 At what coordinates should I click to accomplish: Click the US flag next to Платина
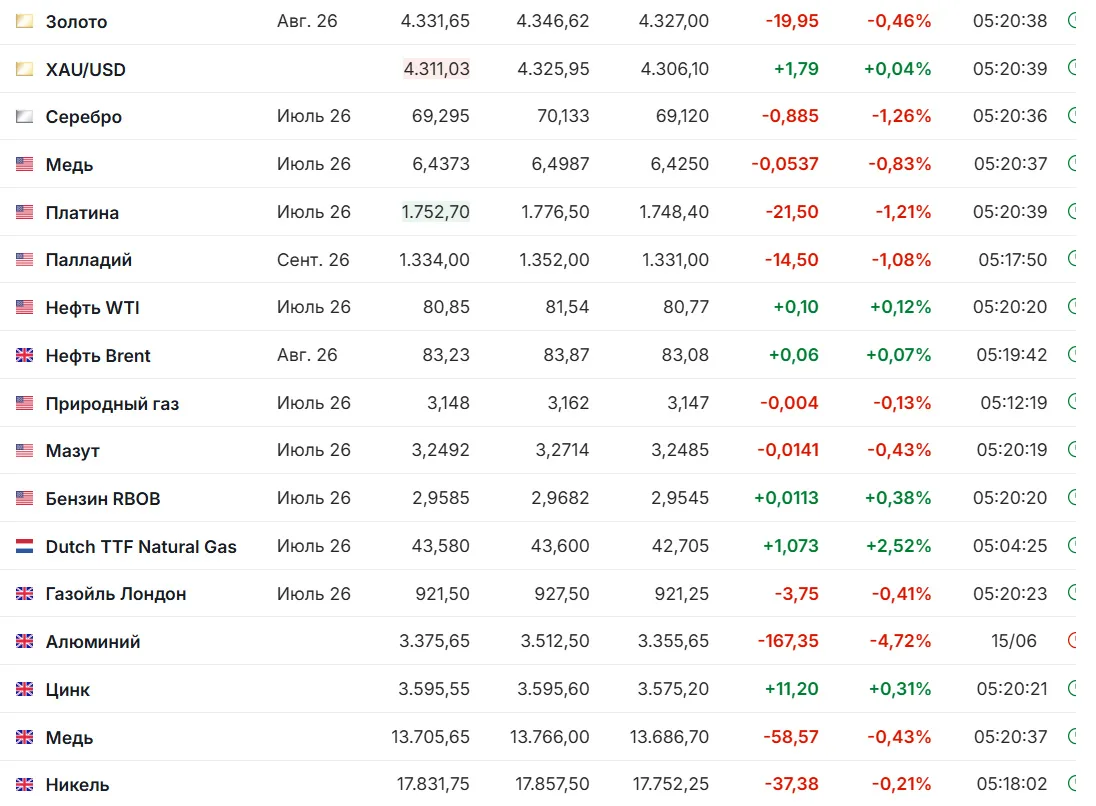pos(24,212)
